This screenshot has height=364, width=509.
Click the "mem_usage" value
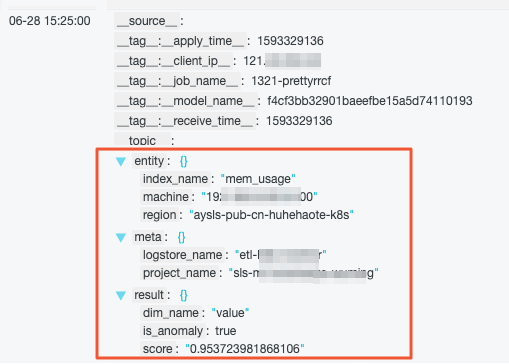(258, 179)
